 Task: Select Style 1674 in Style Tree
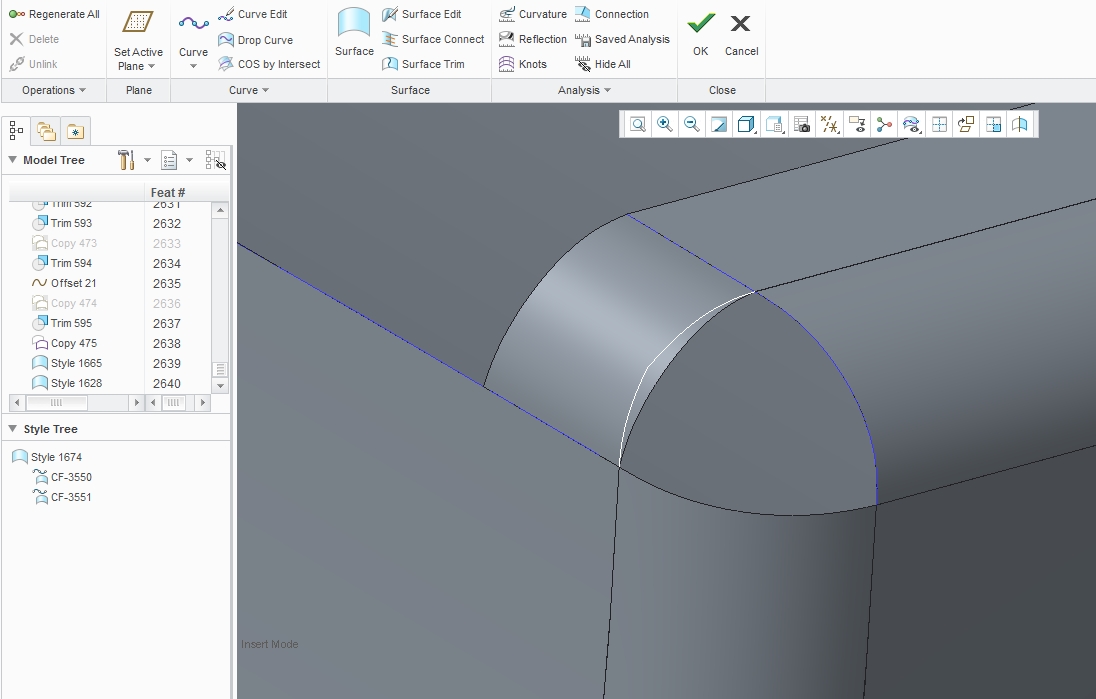pyautogui.click(x=47, y=457)
